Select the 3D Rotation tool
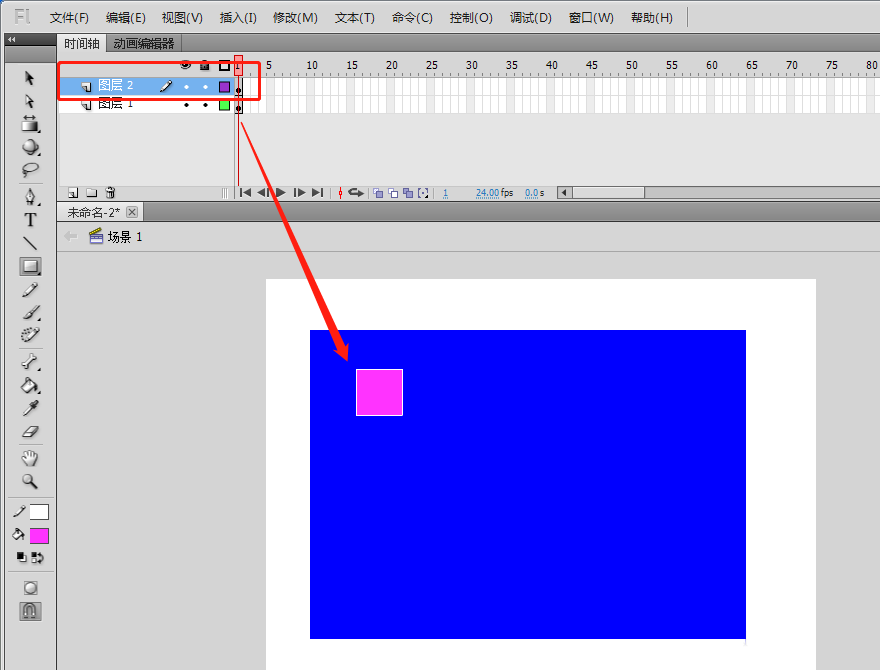The image size is (880, 670). [x=30, y=147]
